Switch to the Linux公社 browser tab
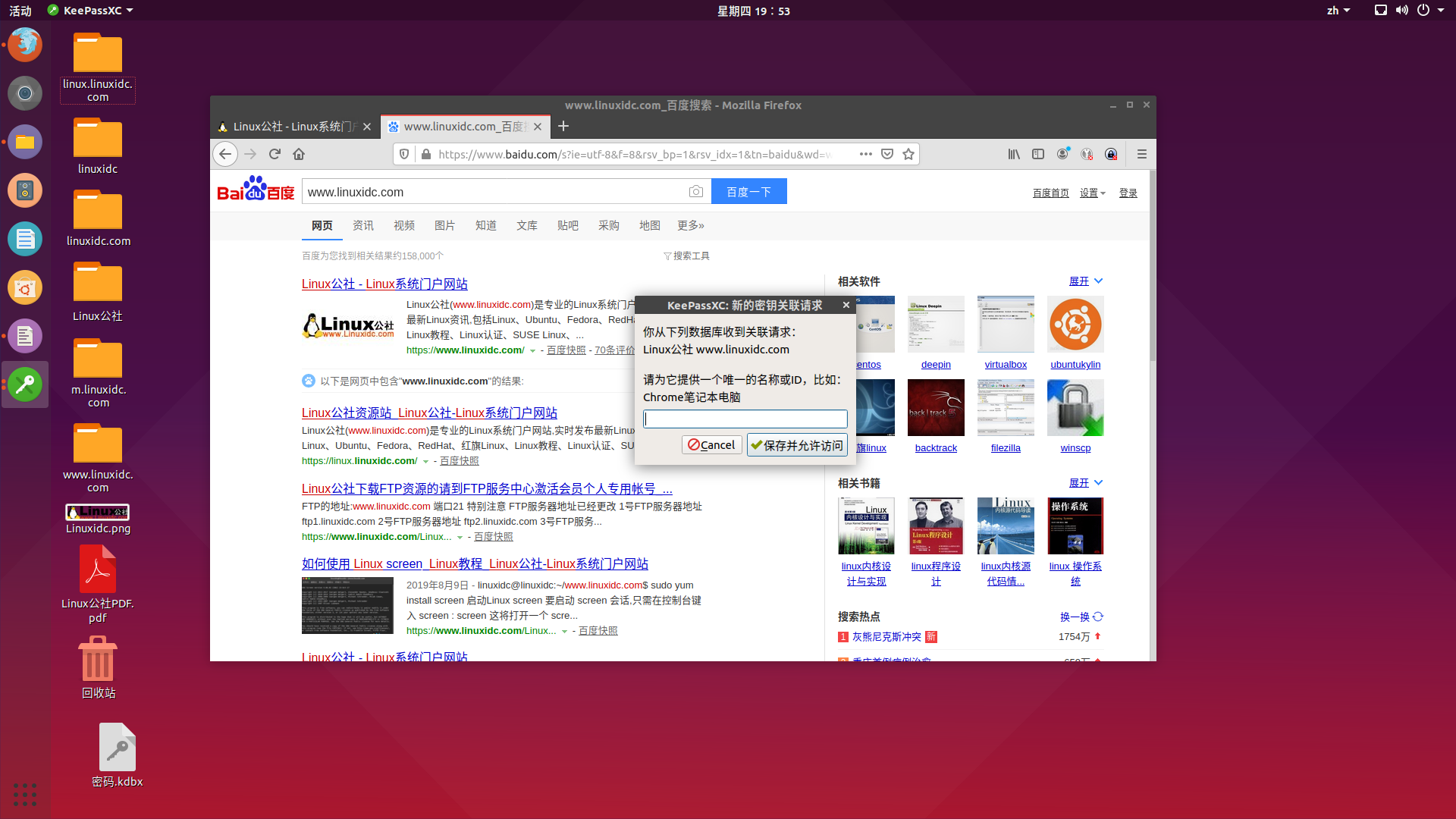The image size is (1456, 819). point(292,127)
